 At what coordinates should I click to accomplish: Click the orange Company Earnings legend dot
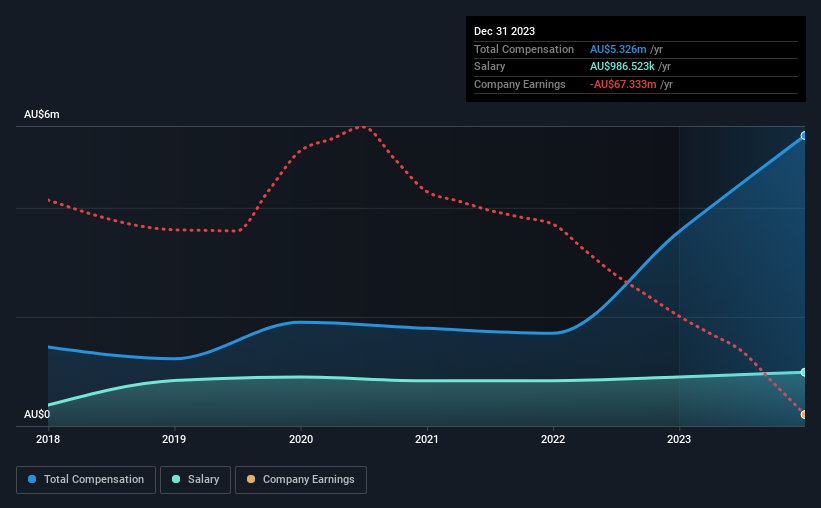click(x=251, y=479)
